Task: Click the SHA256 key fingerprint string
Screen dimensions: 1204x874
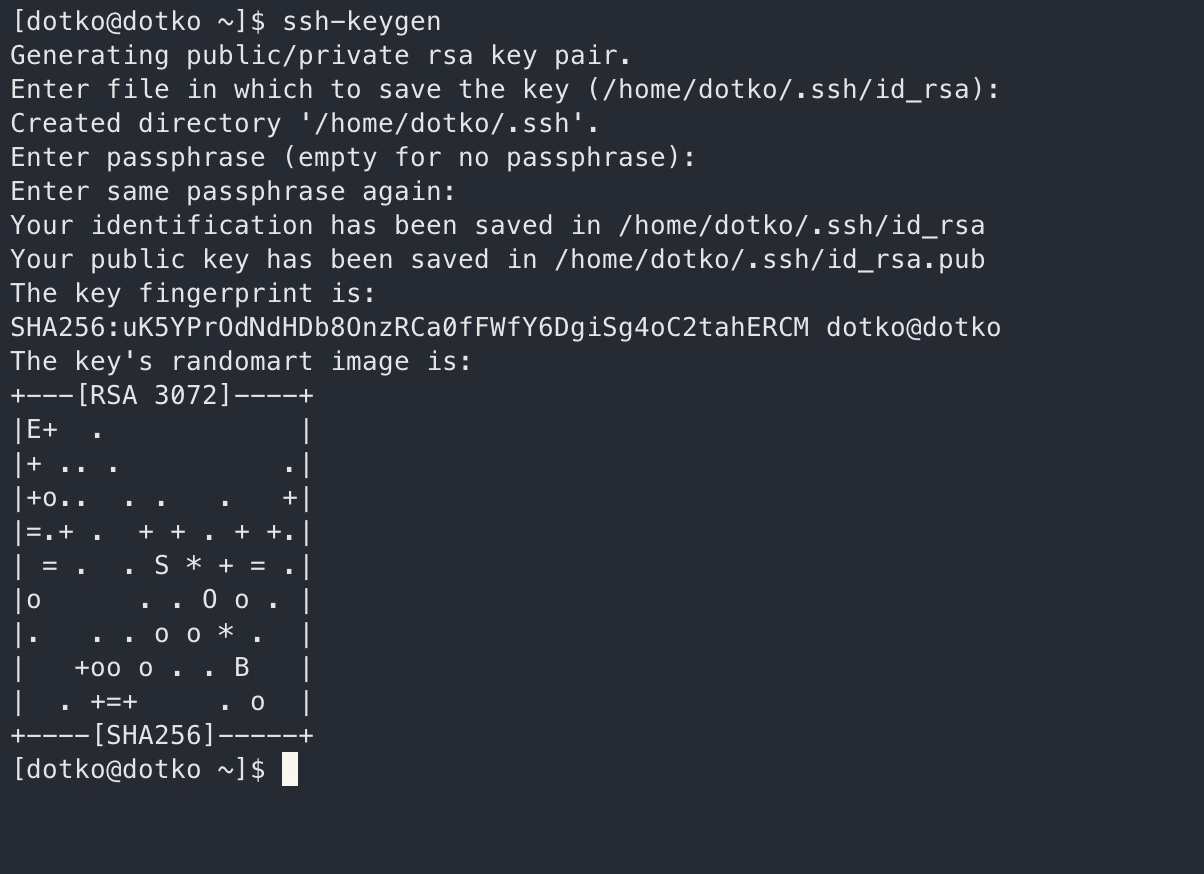Action: tap(409, 327)
